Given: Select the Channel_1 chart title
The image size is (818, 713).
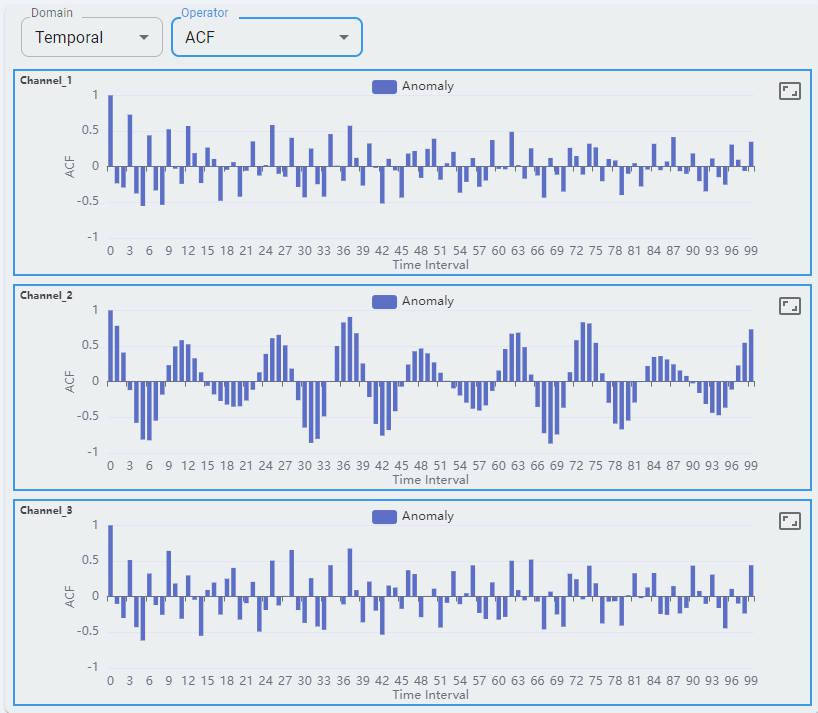Looking at the screenshot, I should 46,80.
